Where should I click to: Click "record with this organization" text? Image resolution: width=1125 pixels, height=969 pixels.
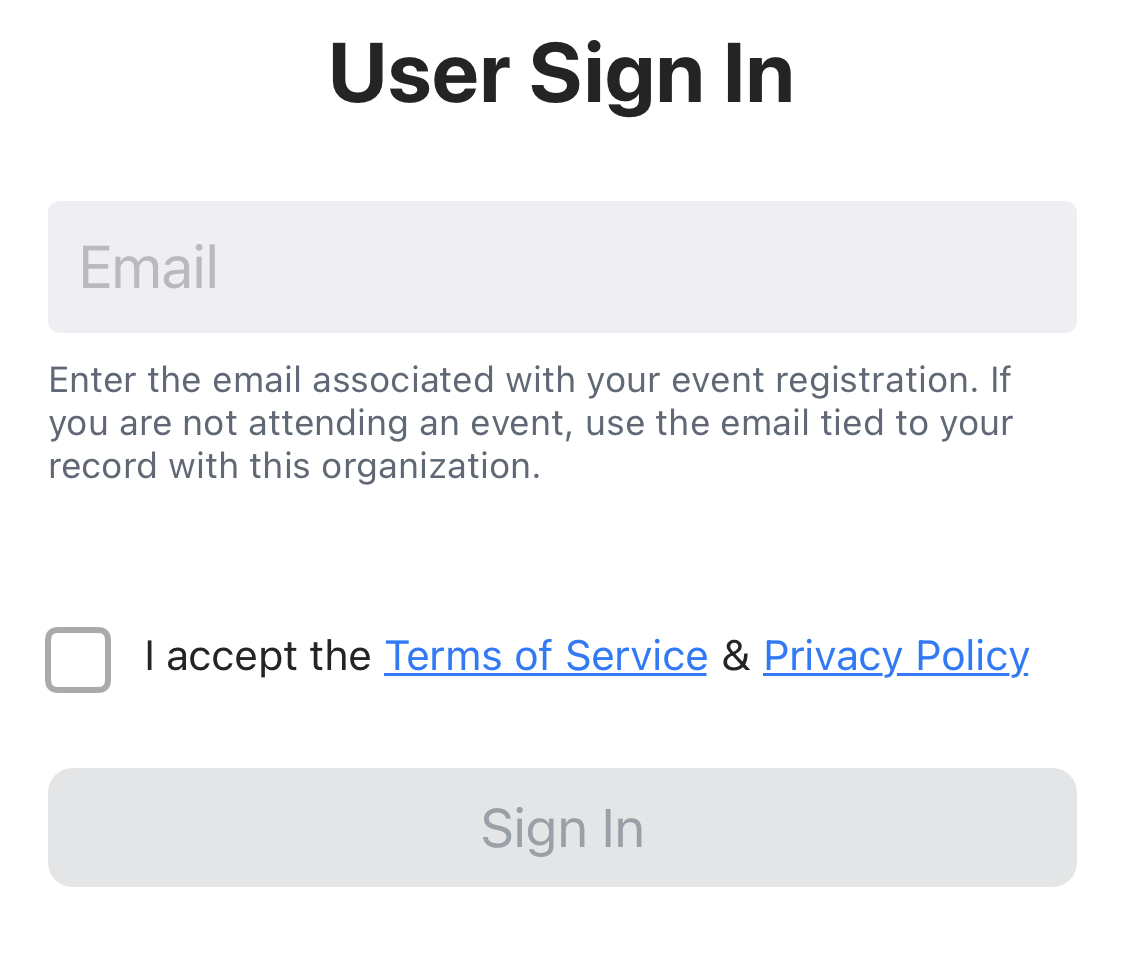tap(294, 466)
